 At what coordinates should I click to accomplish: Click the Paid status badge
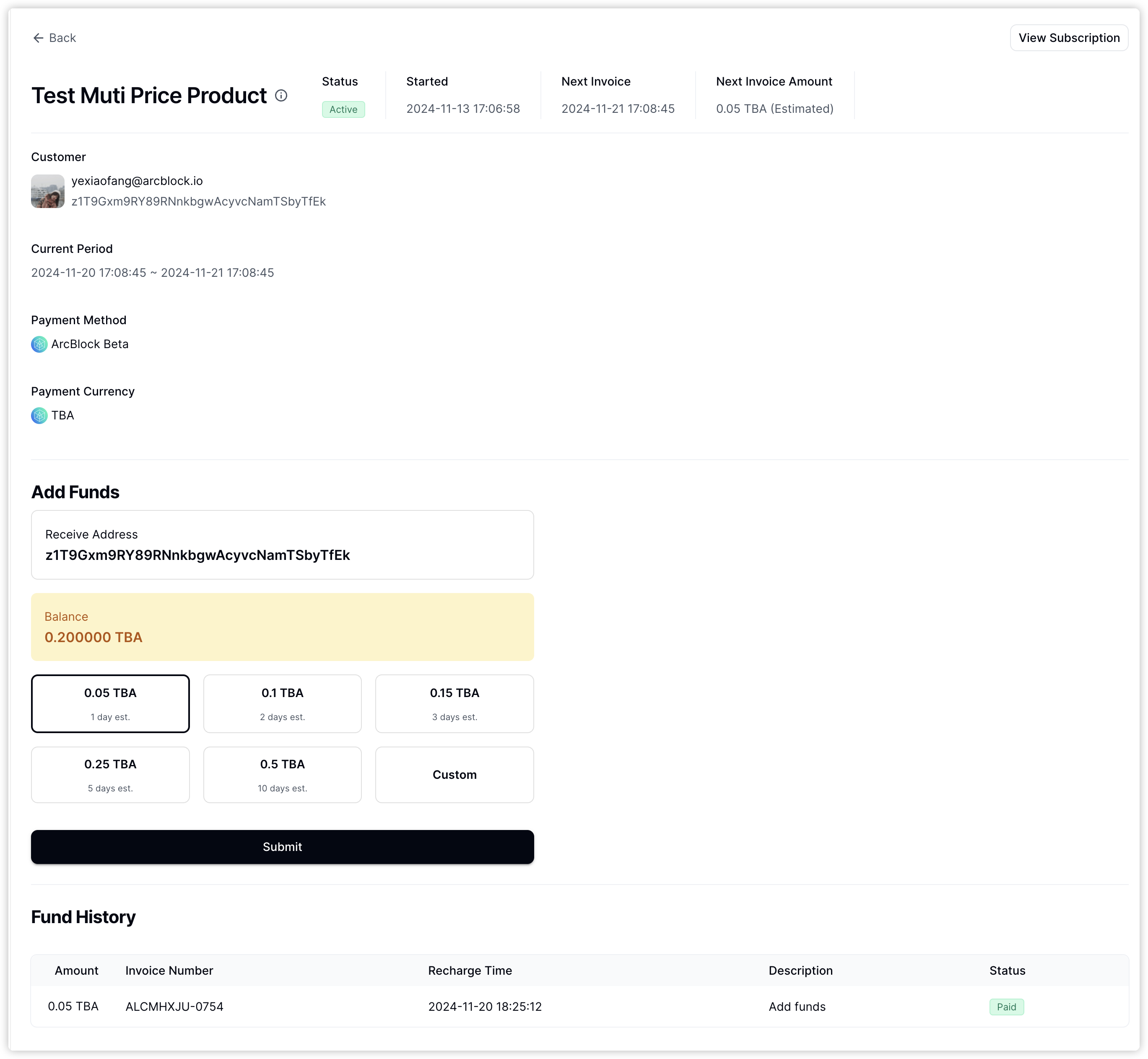pos(1006,1007)
